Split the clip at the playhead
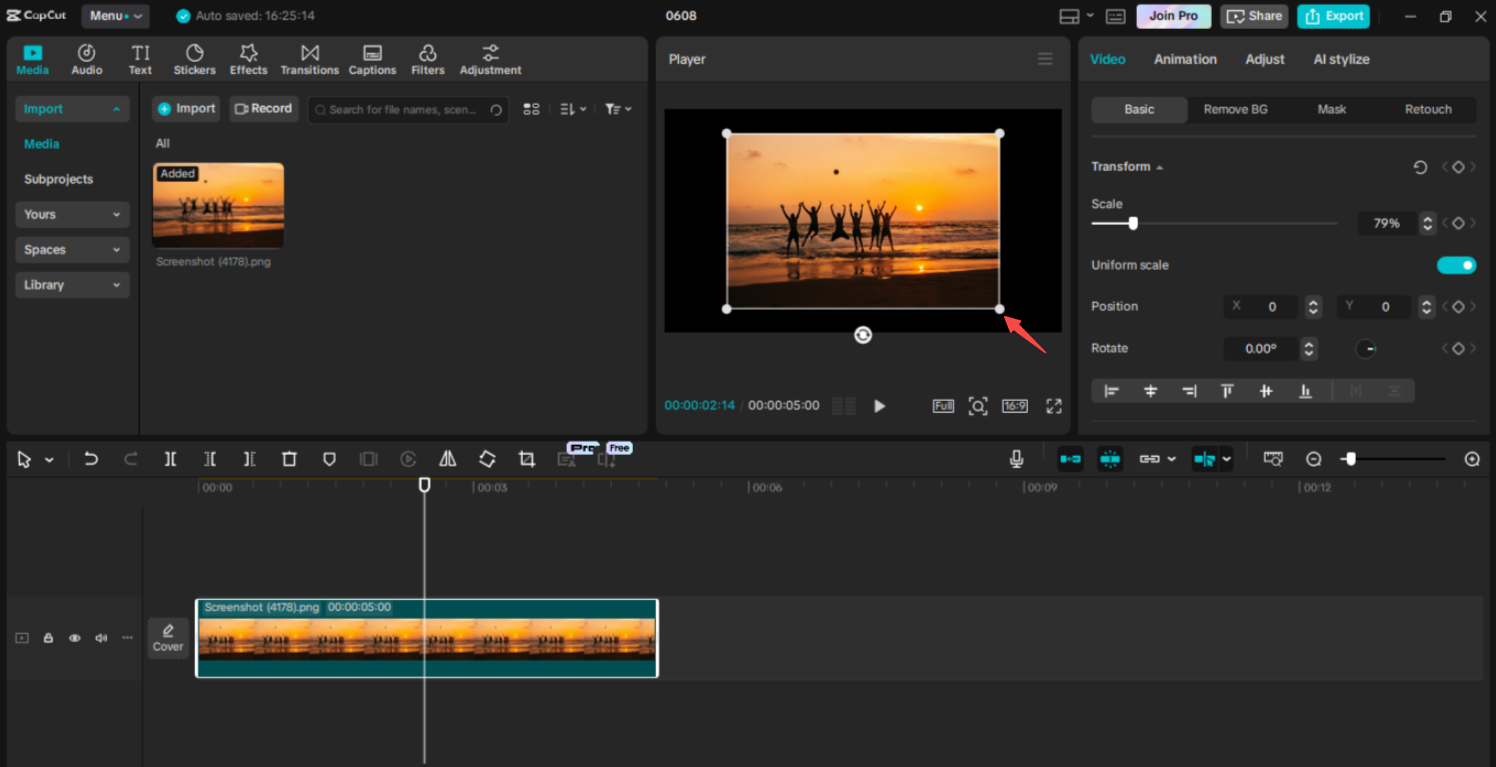The width and height of the screenshot is (1496, 767). coord(170,459)
